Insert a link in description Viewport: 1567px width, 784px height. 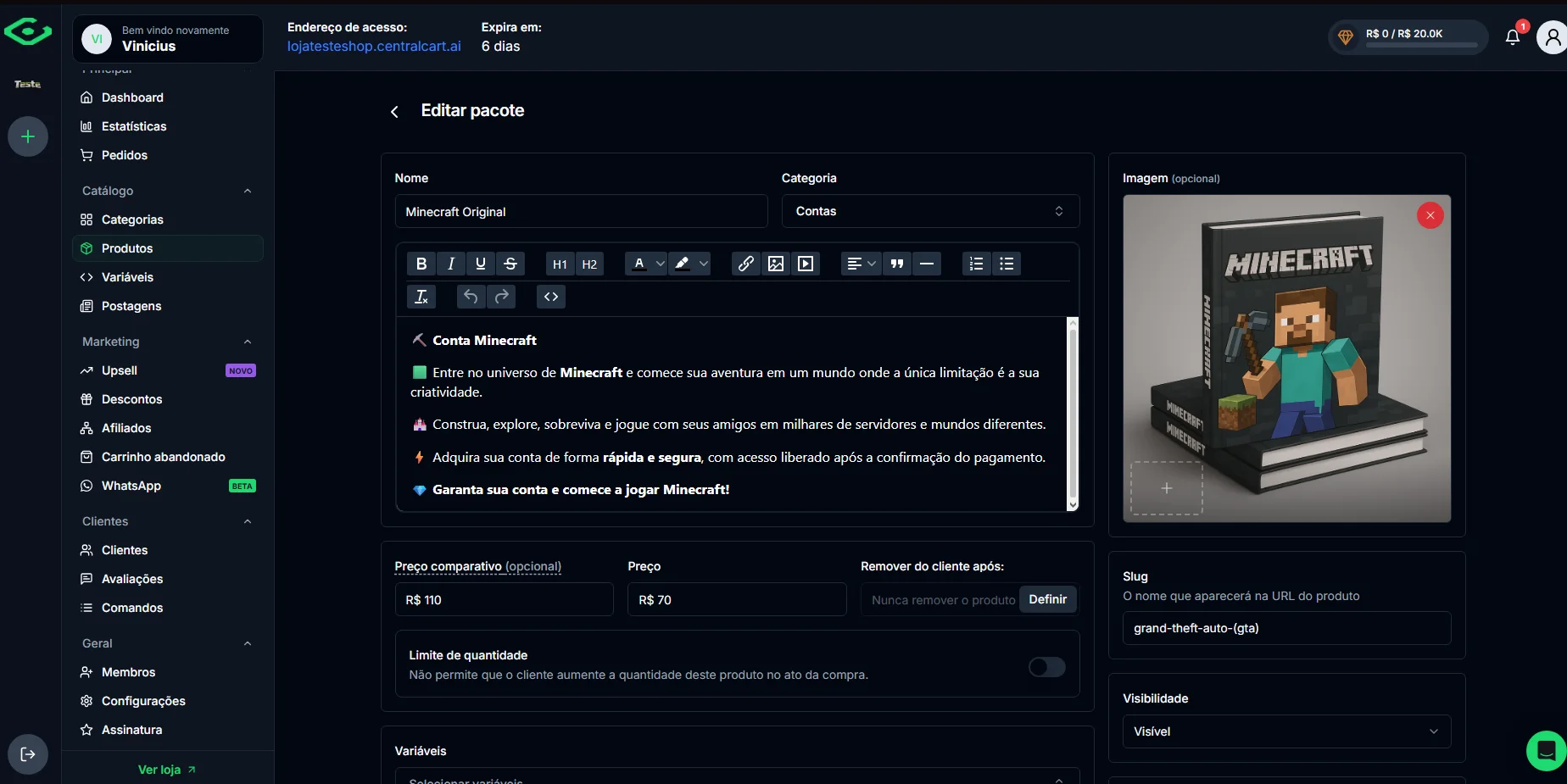click(x=746, y=264)
